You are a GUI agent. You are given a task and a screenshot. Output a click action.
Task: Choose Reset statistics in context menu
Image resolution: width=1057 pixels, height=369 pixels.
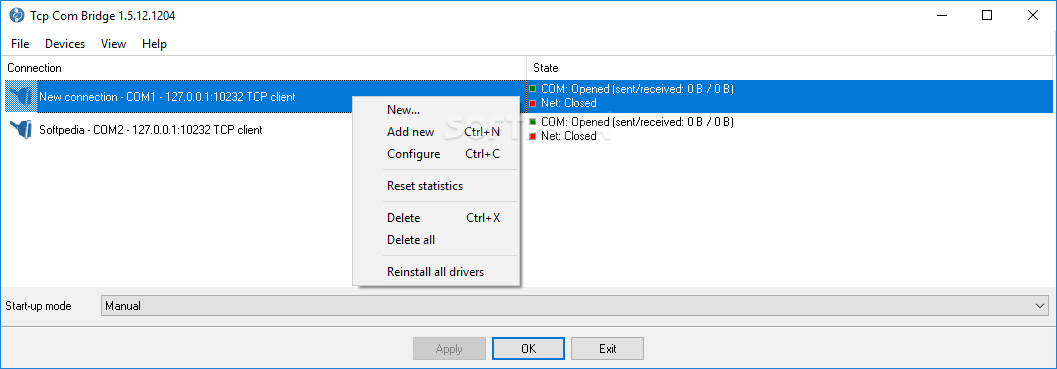[436, 186]
